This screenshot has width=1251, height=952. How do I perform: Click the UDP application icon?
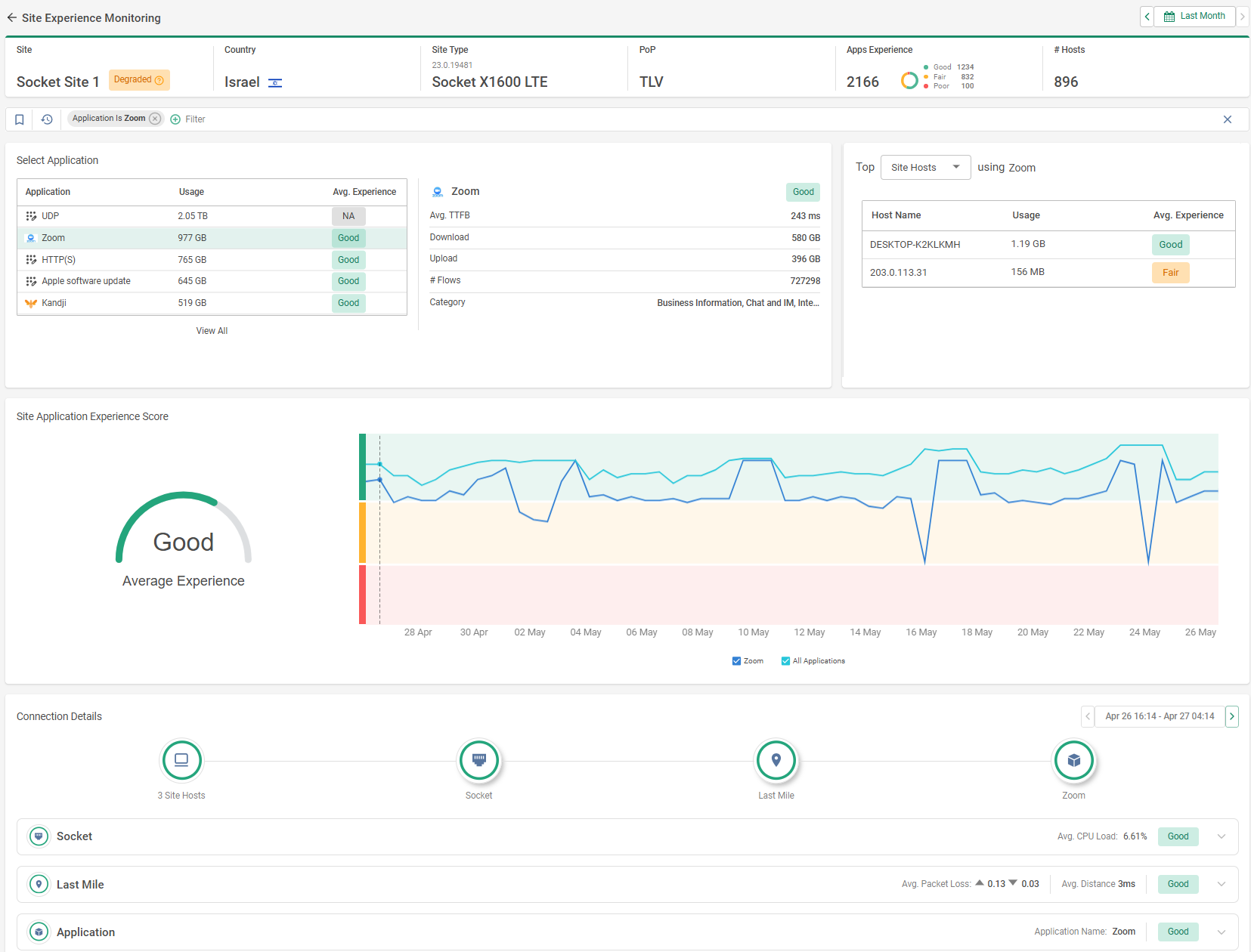(x=31, y=216)
